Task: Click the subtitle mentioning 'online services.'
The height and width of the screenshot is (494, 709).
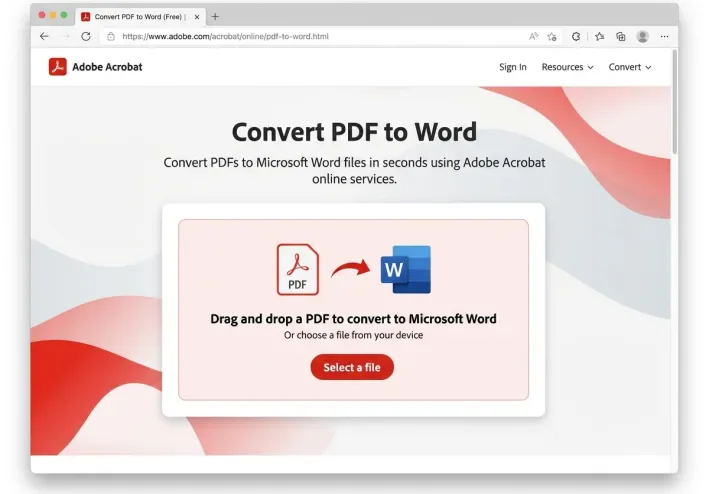Action: coord(354,170)
